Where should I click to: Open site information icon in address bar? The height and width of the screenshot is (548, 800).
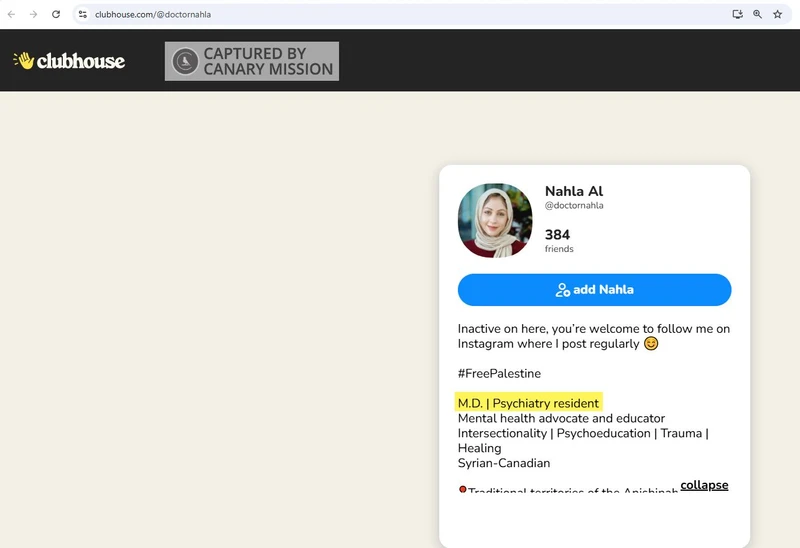point(83,14)
